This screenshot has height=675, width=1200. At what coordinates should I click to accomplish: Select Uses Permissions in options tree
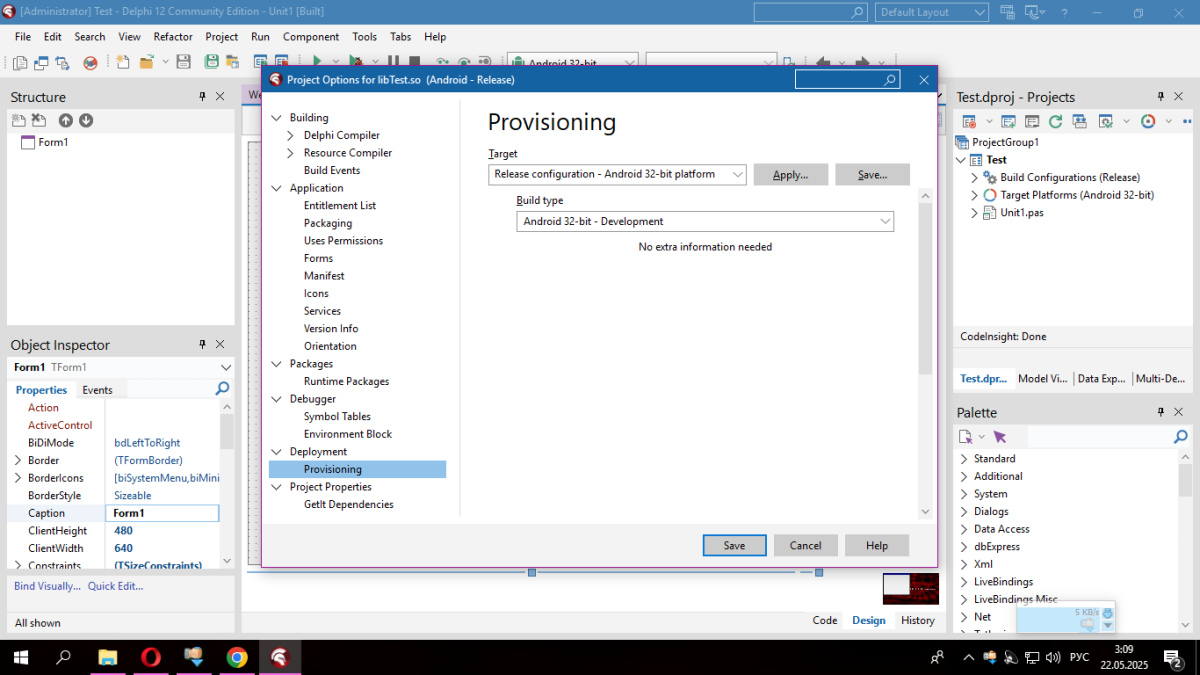[x=343, y=241]
